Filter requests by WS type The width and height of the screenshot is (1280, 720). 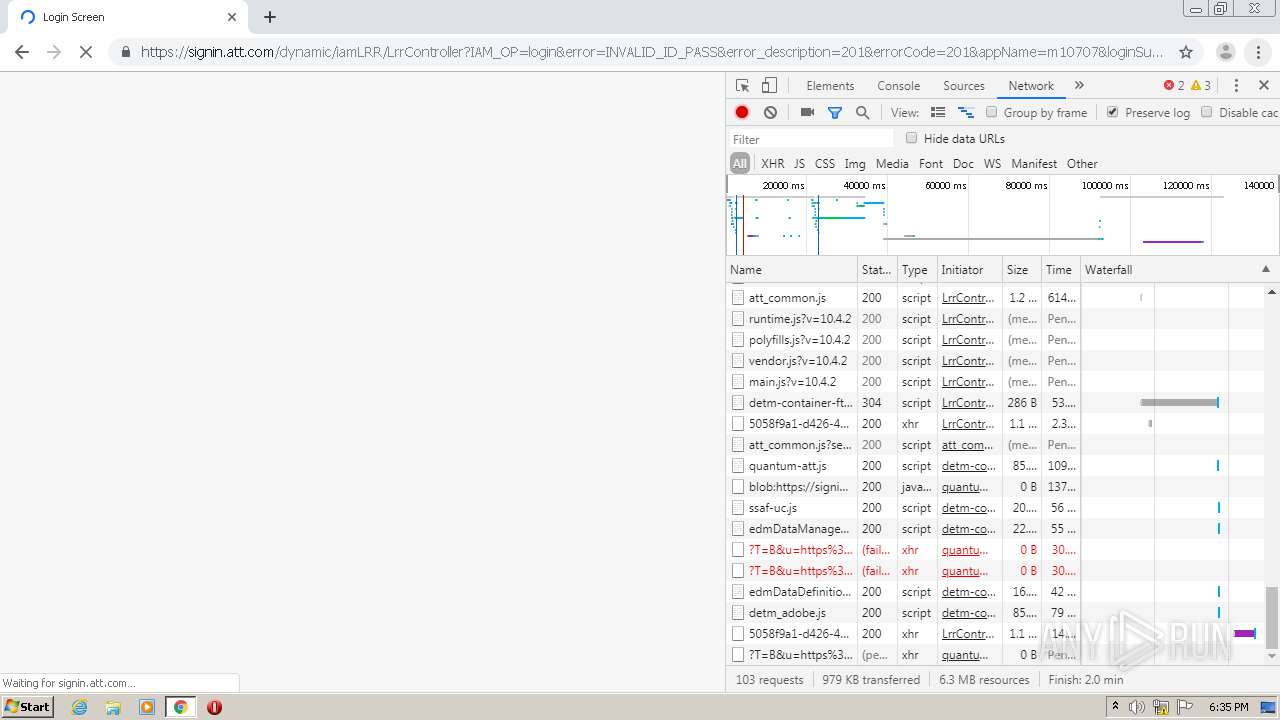coord(992,163)
